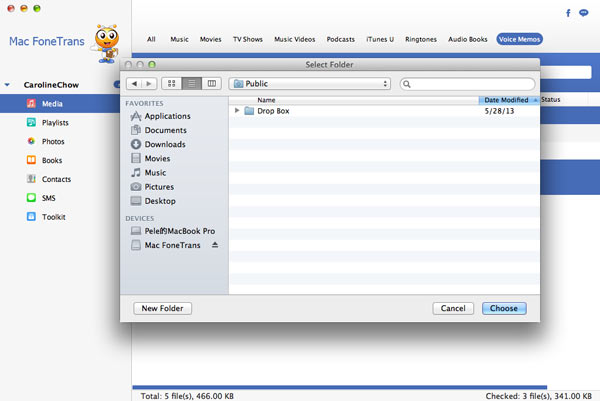Click the New Folder button
Image resolution: width=600 pixels, height=401 pixels.
162,308
